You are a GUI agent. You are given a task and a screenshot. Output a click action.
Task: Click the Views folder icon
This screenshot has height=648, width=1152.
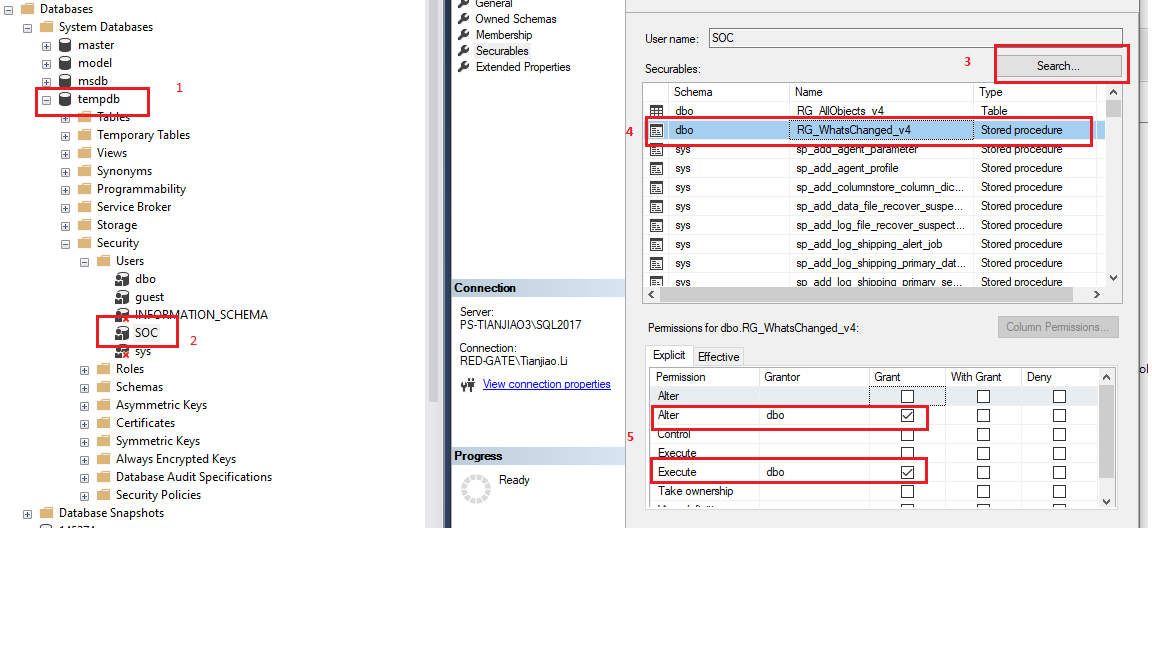84,153
